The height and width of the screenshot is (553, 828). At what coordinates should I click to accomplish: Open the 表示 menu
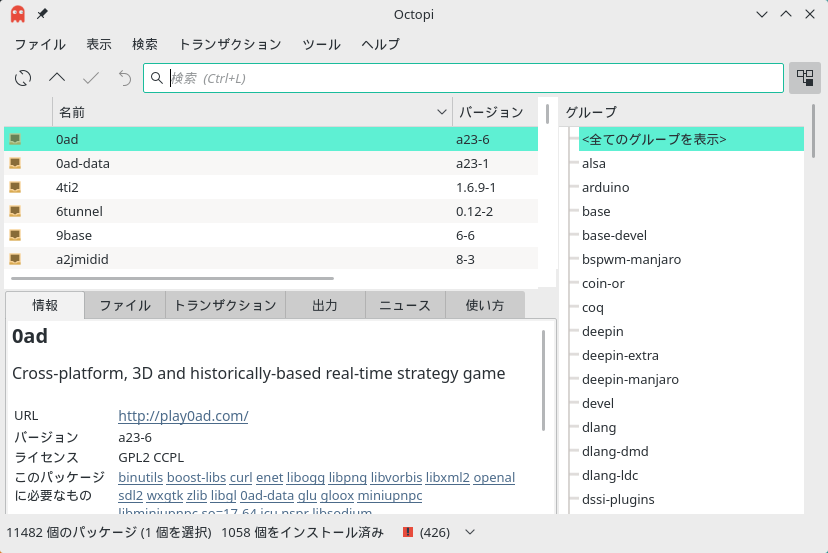(99, 44)
